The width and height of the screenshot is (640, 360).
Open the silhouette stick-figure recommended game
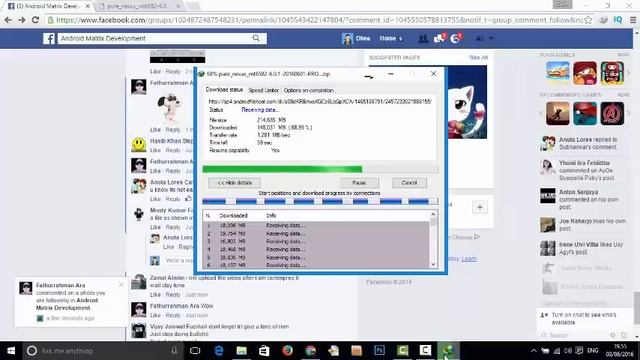558,113
